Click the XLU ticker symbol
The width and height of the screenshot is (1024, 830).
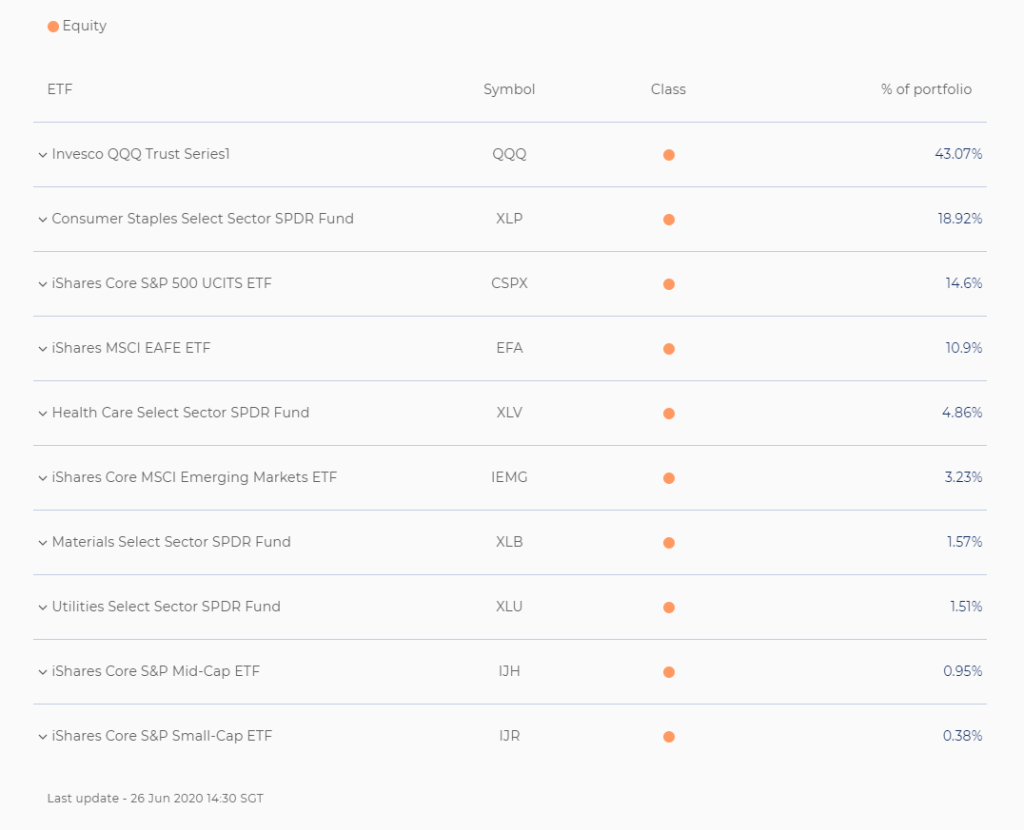tap(509, 606)
